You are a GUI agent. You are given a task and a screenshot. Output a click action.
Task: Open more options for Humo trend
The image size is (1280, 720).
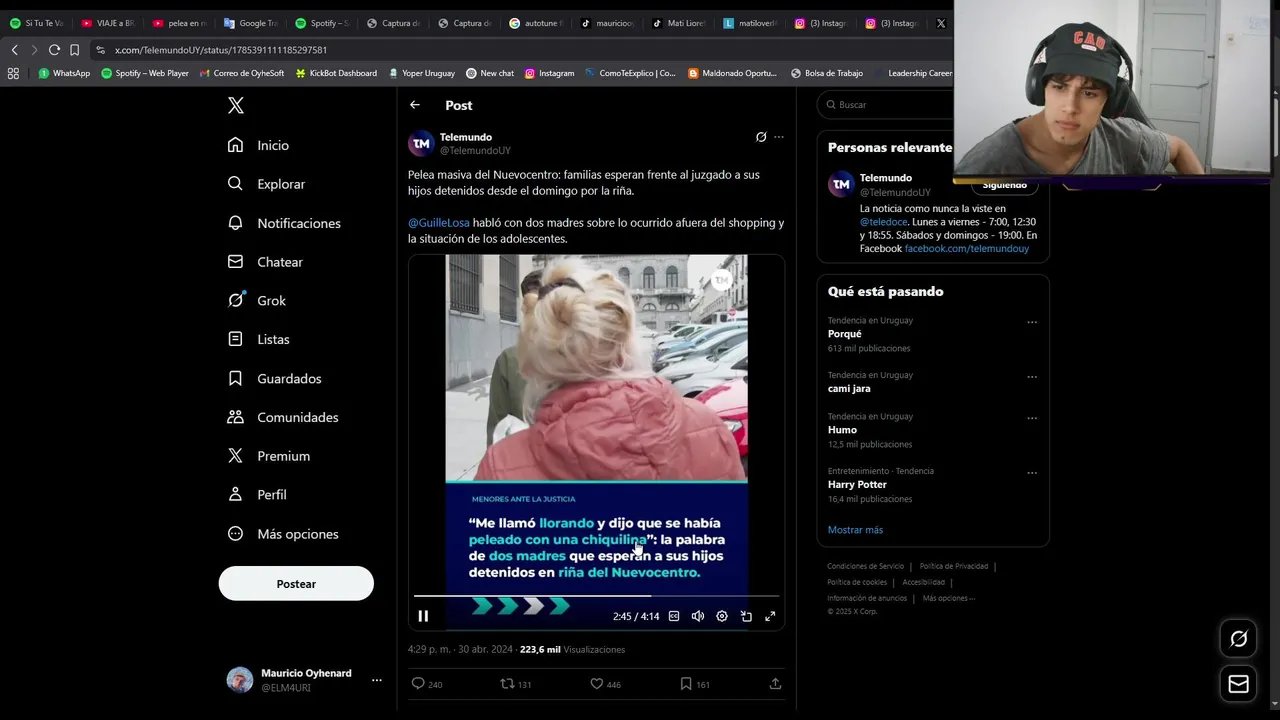pos(1032,418)
